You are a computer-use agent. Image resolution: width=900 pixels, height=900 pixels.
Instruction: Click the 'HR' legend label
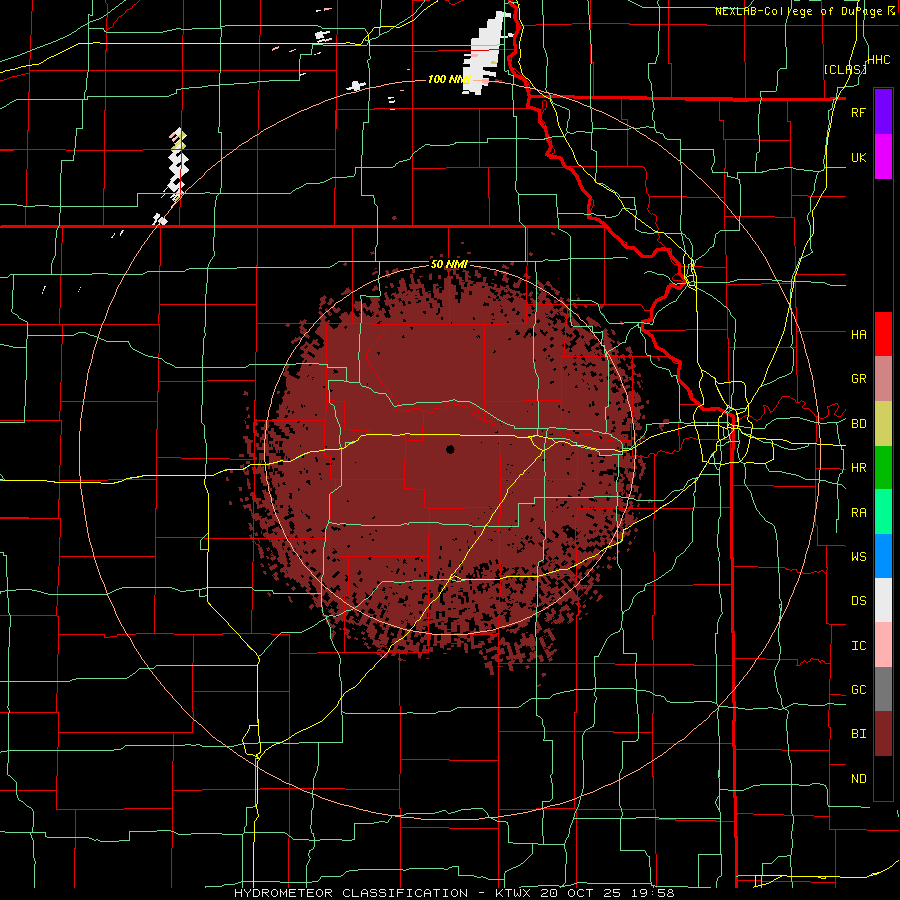[858, 468]
